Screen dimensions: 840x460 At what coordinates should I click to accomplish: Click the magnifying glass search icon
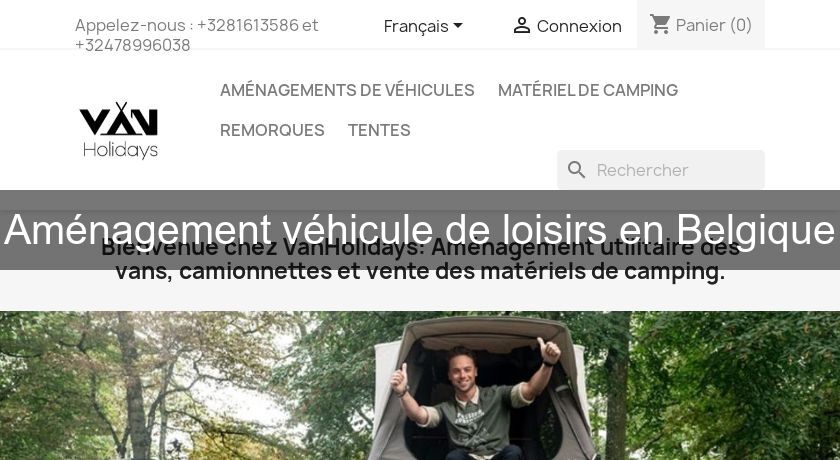click(x=576, y=170)
